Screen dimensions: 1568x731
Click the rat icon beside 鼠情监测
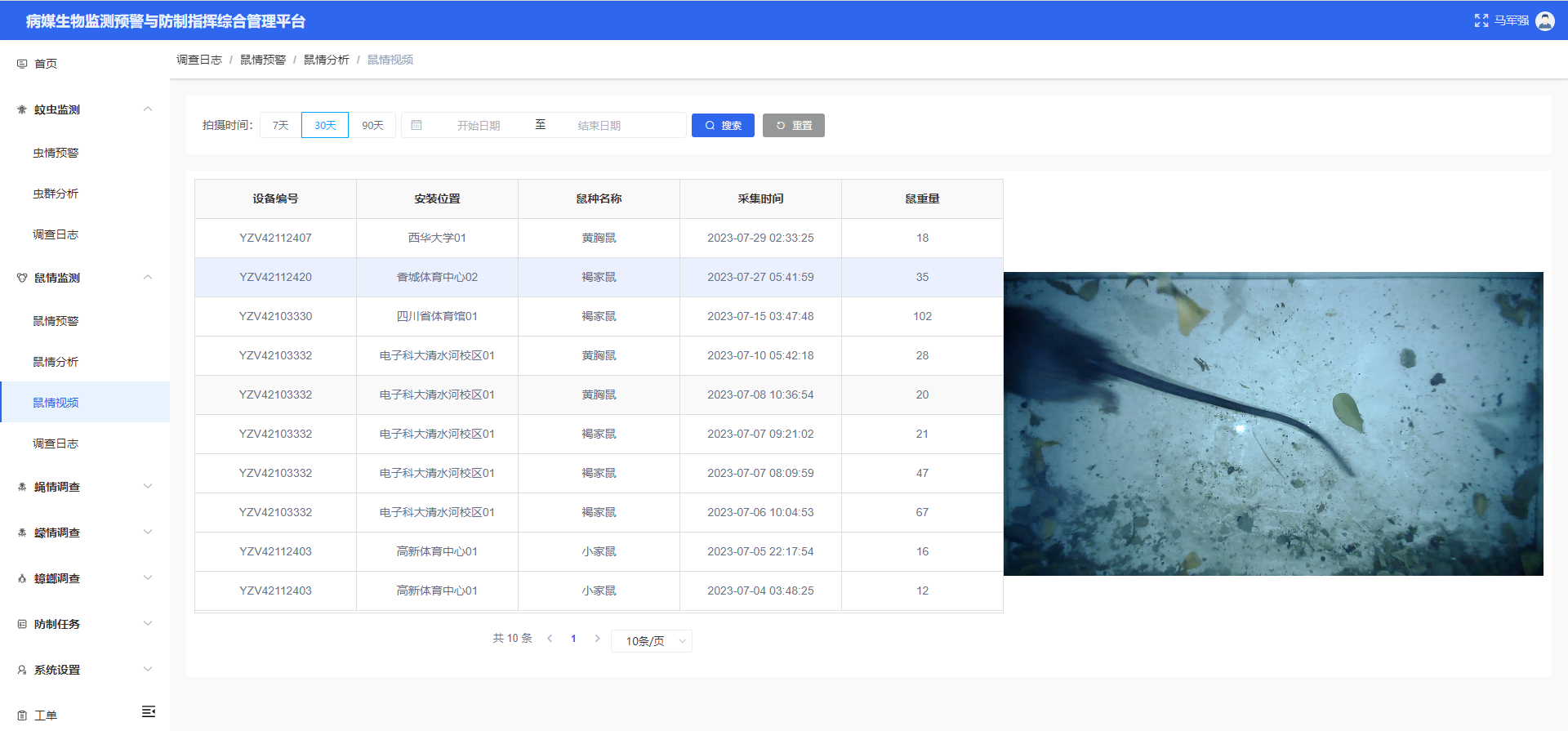22,278
